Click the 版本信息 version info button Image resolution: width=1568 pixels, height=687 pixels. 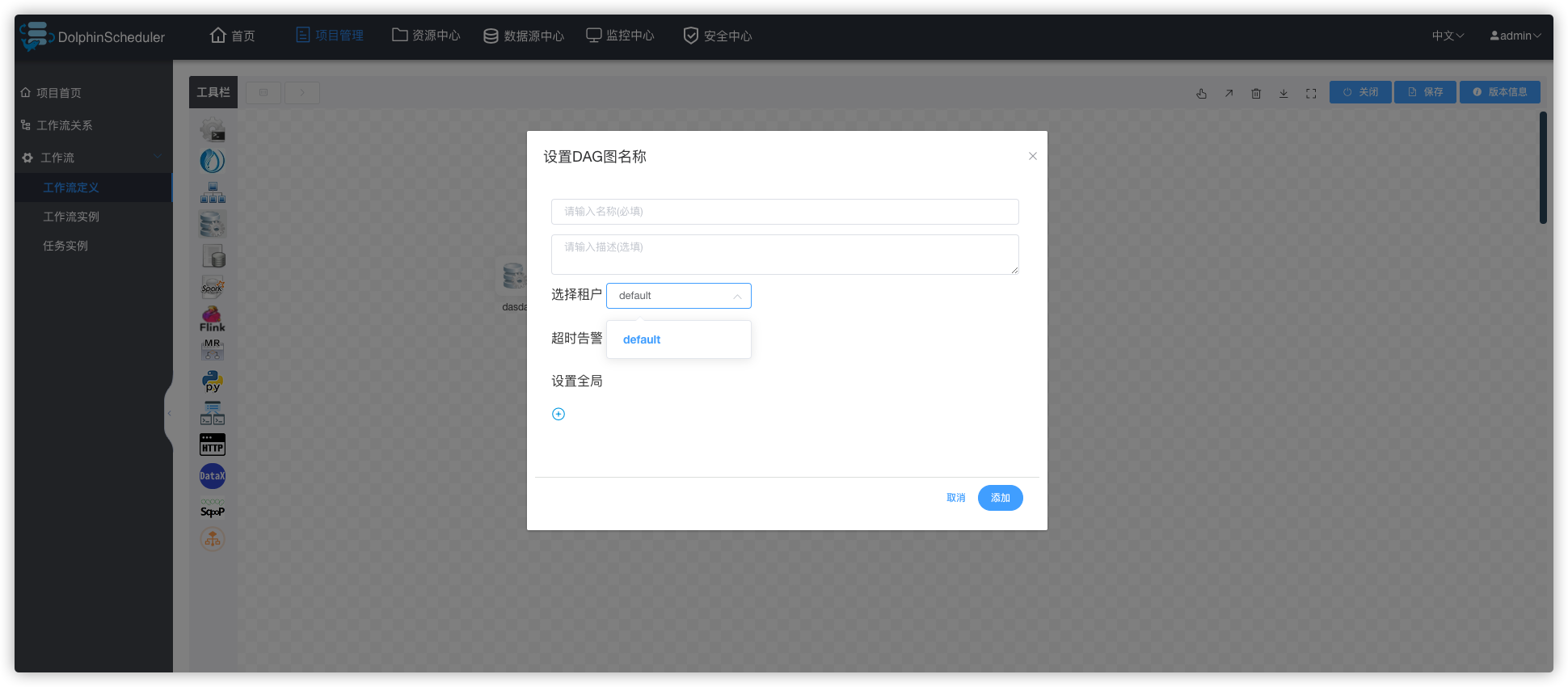1500,92
